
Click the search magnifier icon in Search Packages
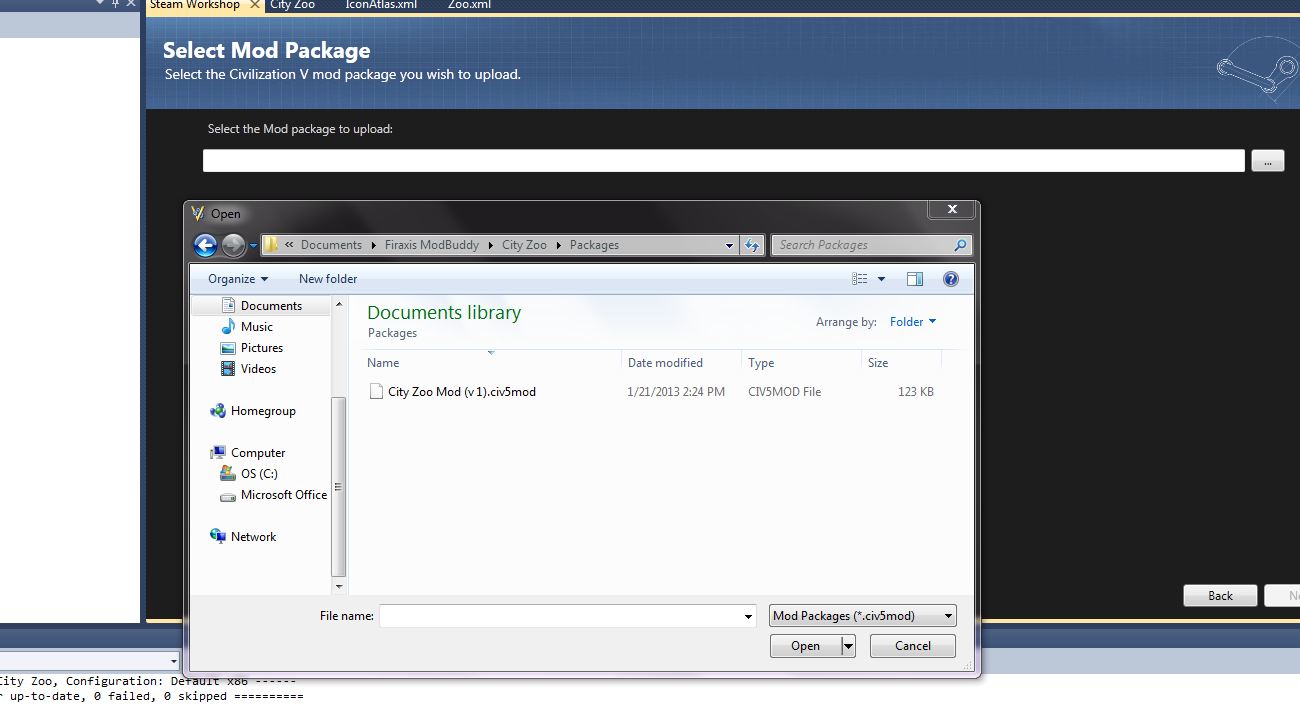click(960, 245)
